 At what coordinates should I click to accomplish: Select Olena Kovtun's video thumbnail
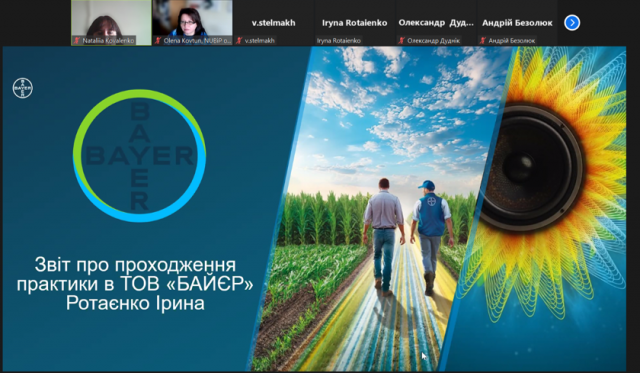(192, 22)
